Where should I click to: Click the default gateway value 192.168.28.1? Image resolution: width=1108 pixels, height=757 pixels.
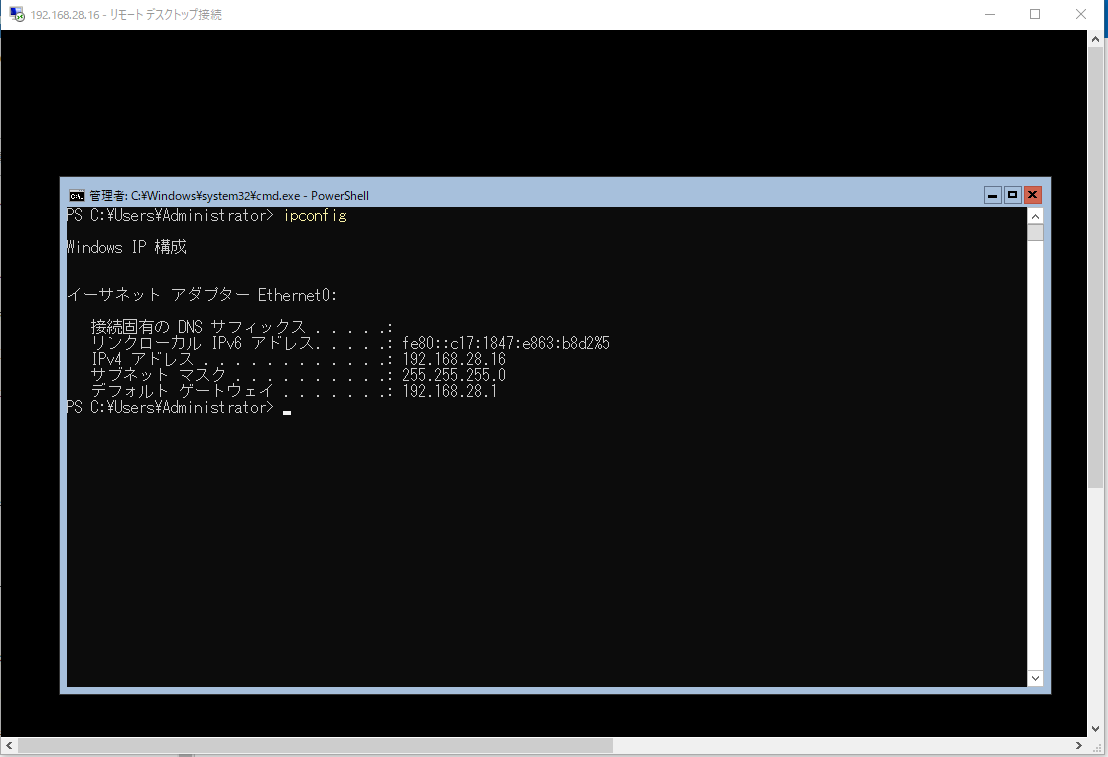point(449,391)
